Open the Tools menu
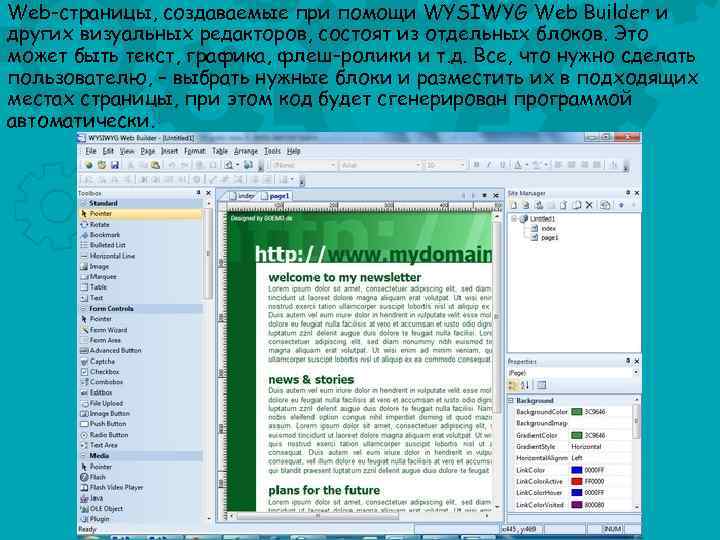This screenshot has height=540, width=720. [272, 151]
